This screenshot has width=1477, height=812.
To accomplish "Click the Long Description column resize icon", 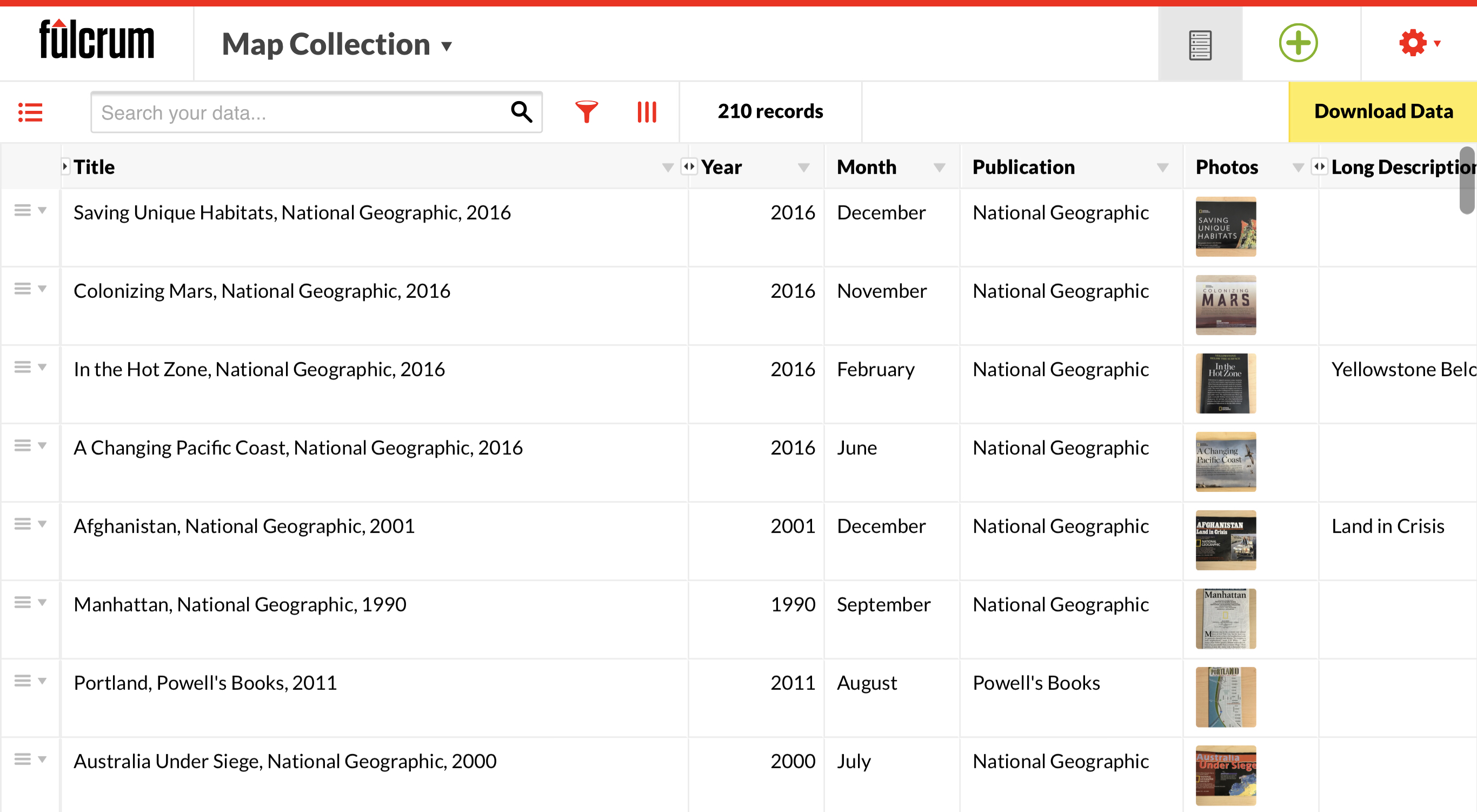I will tap(1319, 167).
